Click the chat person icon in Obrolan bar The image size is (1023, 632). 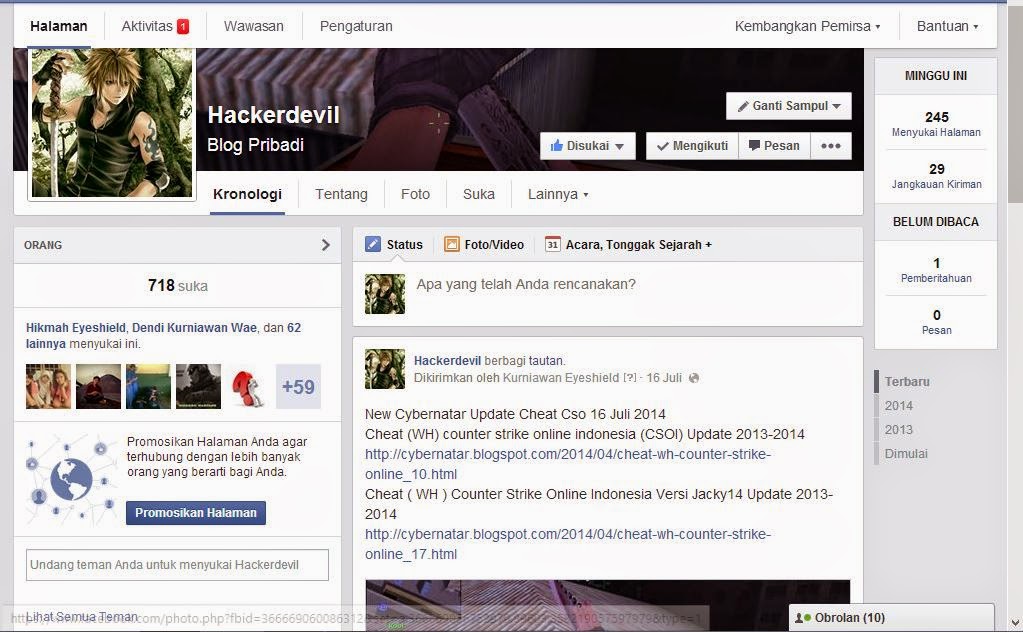[802, 618]
